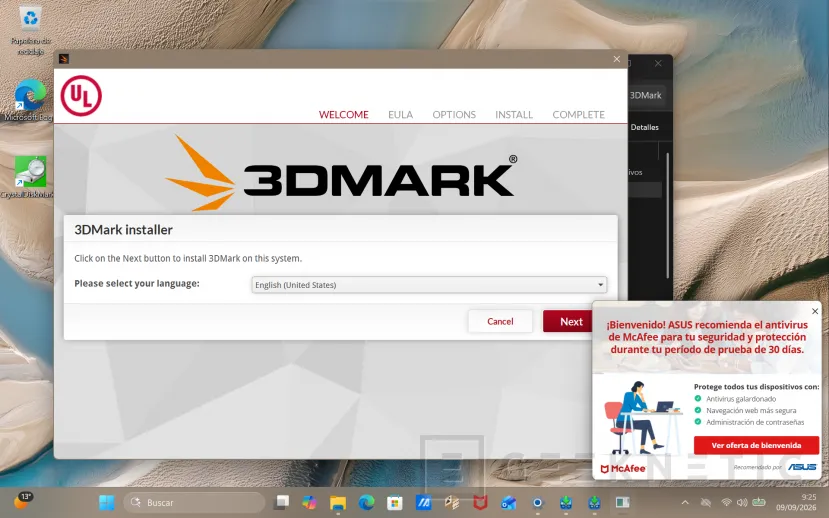This screenshot has width=829, height=518.
Task: Click the ASUS logo in popup
Action: click(x=803, y=467)
